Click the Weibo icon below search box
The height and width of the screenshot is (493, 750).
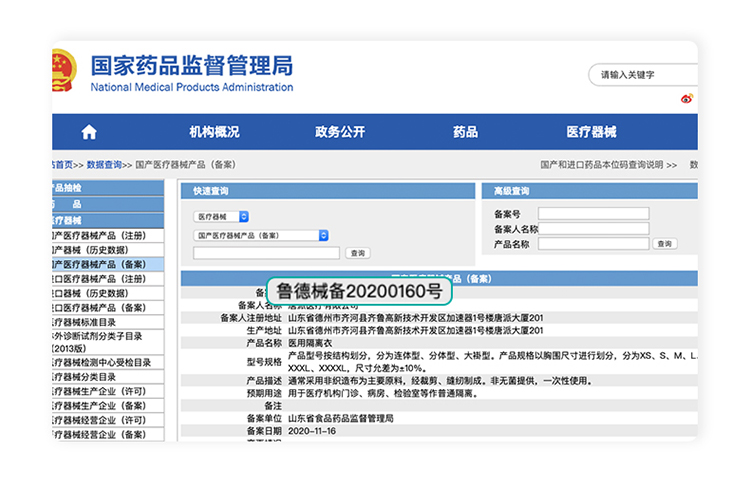687,98
